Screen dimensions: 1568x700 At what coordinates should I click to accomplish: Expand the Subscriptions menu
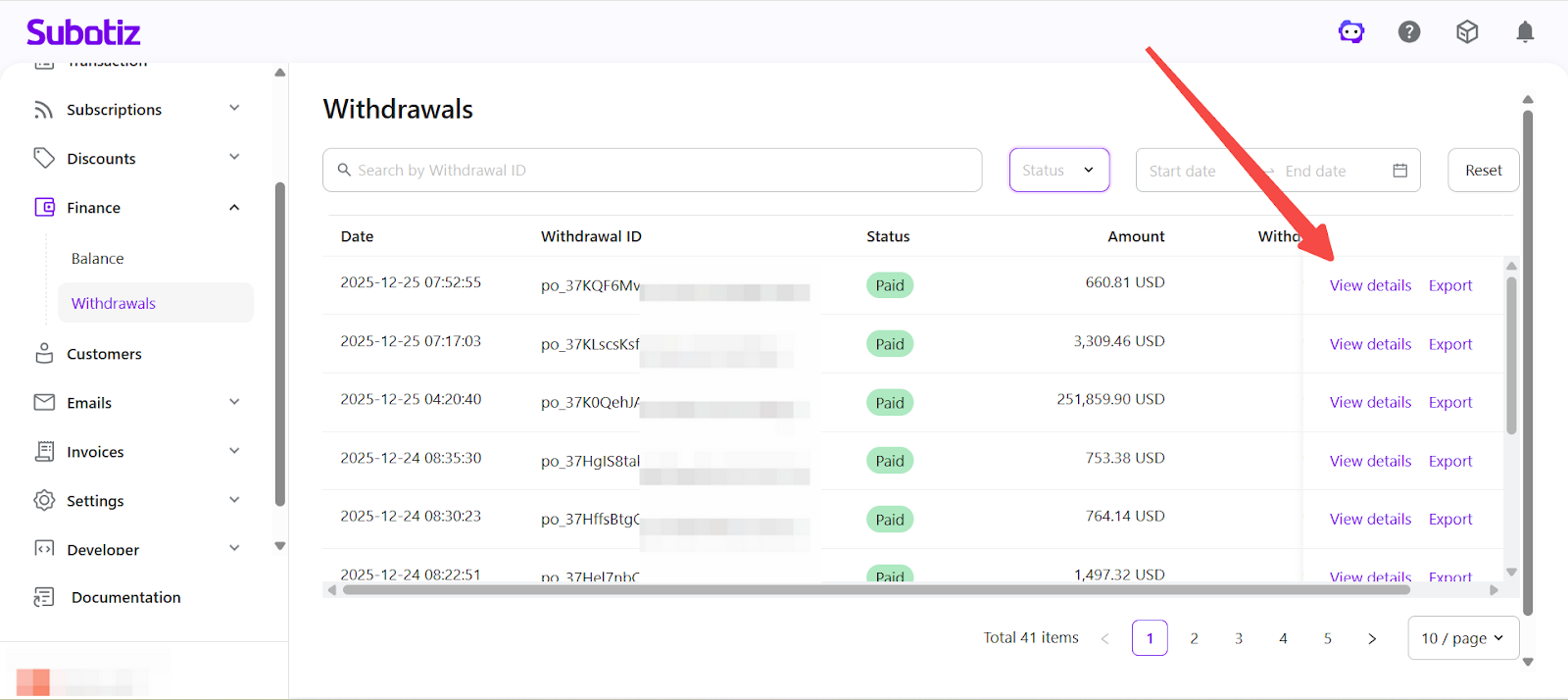tap(234, 109)
